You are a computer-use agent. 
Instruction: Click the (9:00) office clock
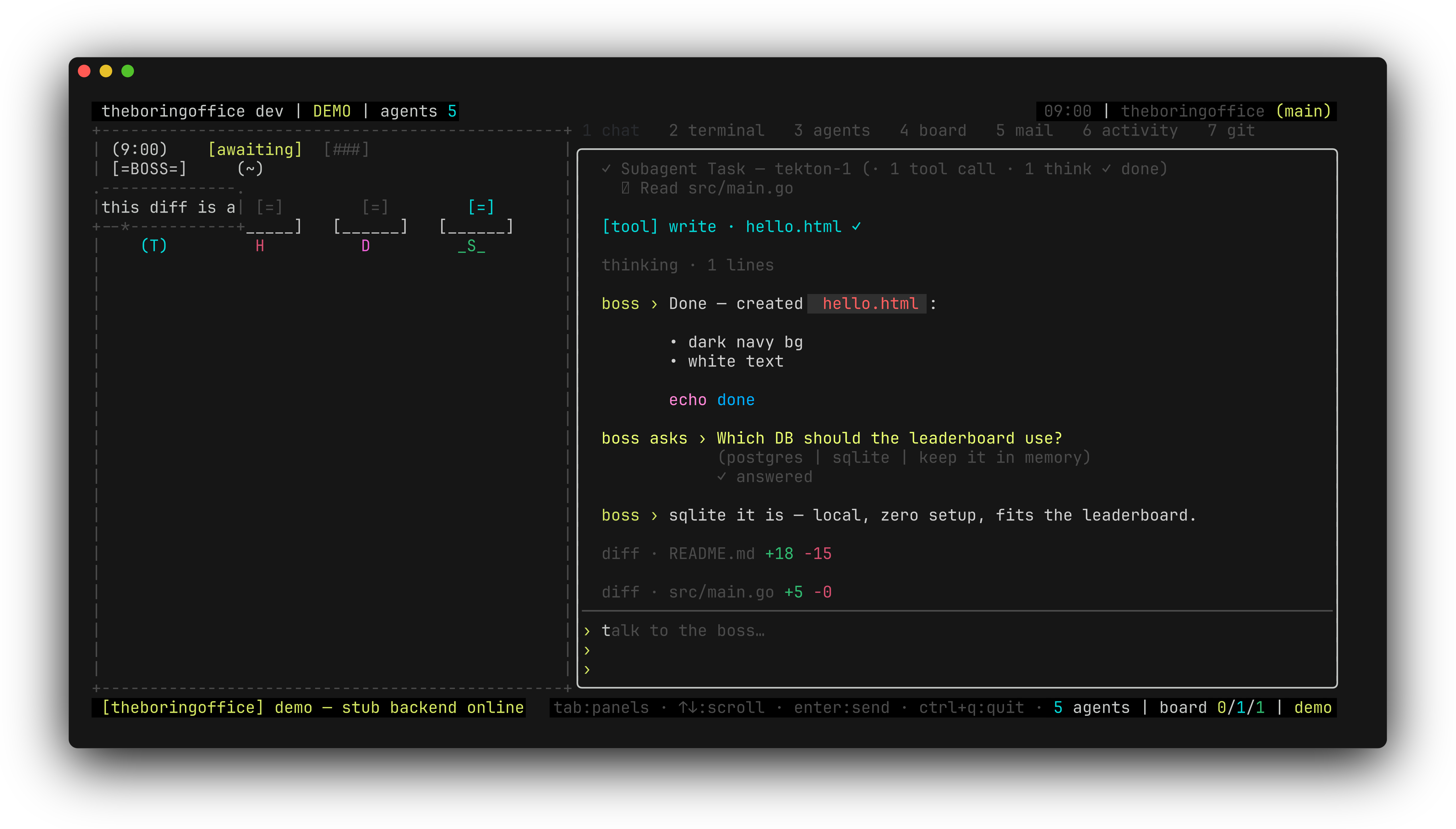point(139,149)
